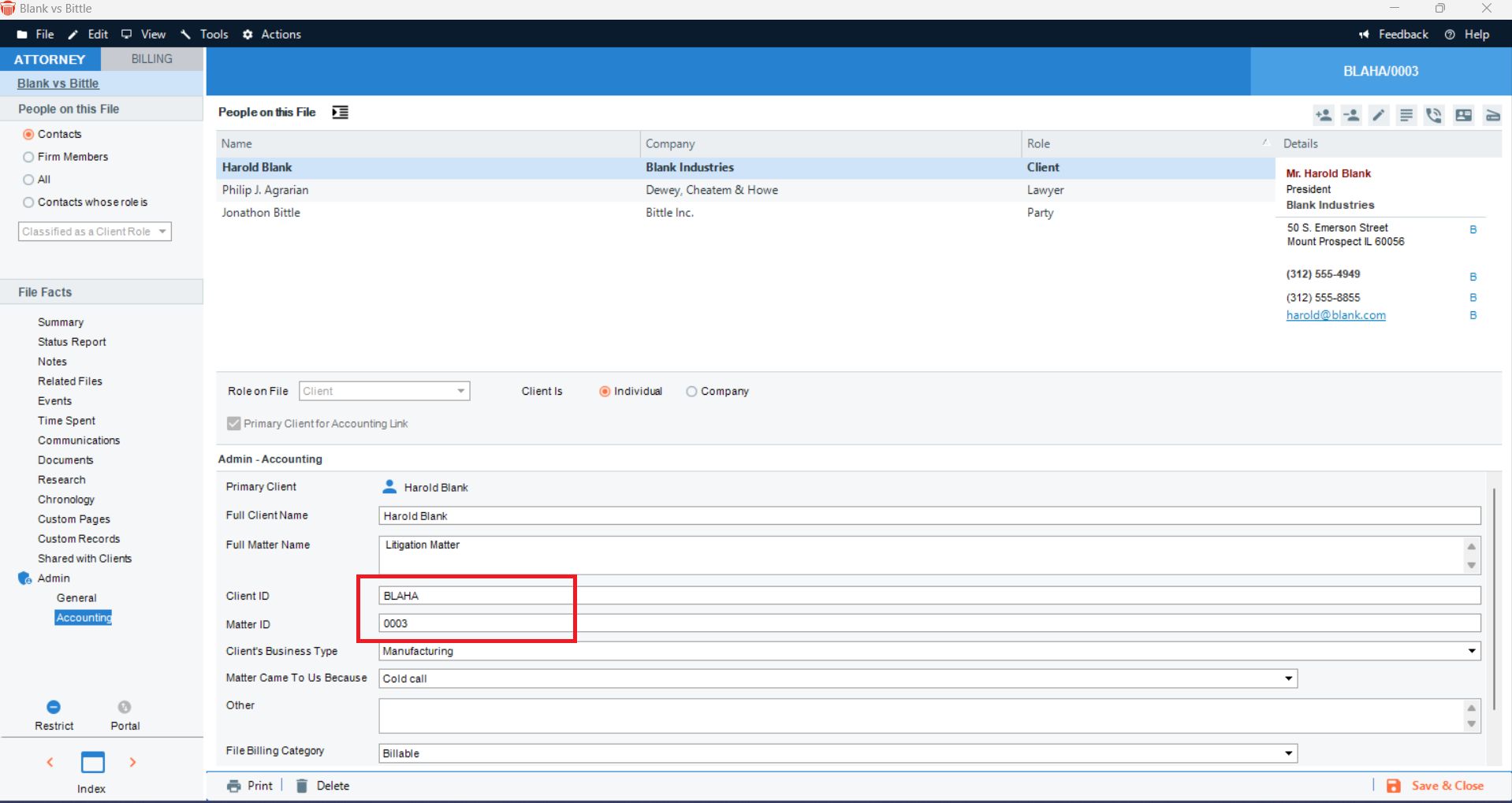The height and width of the screenshot is (803, 1512).
Task: Start a phone call using phone icon
Action: coord(1434,115)
